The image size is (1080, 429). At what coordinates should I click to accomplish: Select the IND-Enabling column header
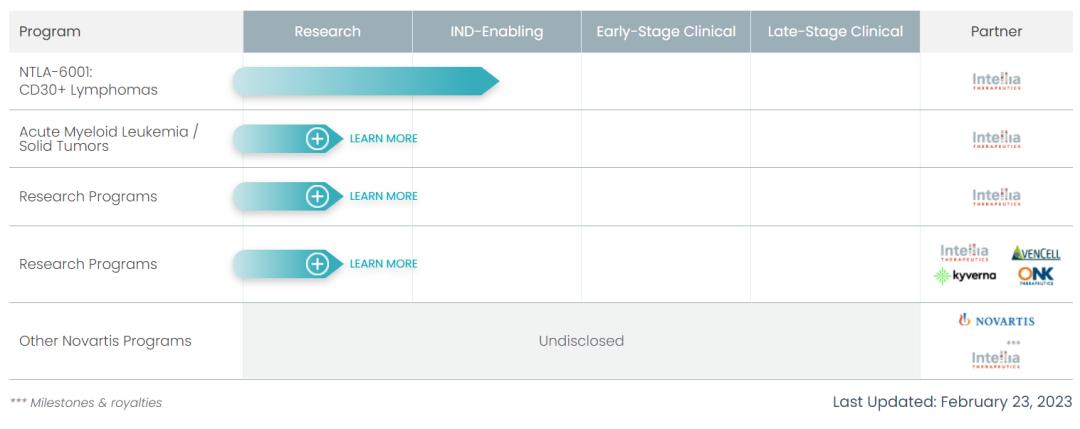497,32
